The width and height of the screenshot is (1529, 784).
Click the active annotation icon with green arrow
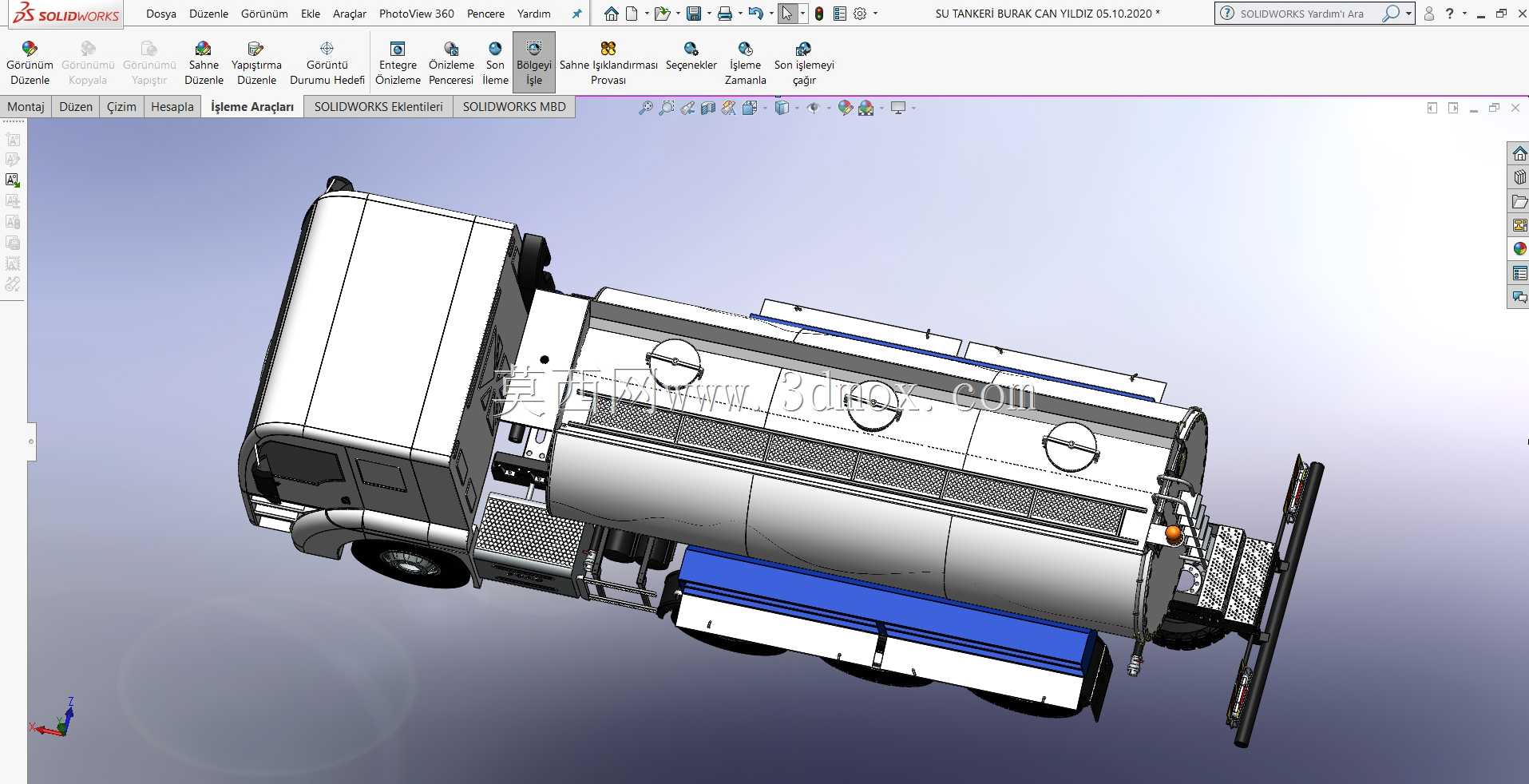(x=13, y=180)
